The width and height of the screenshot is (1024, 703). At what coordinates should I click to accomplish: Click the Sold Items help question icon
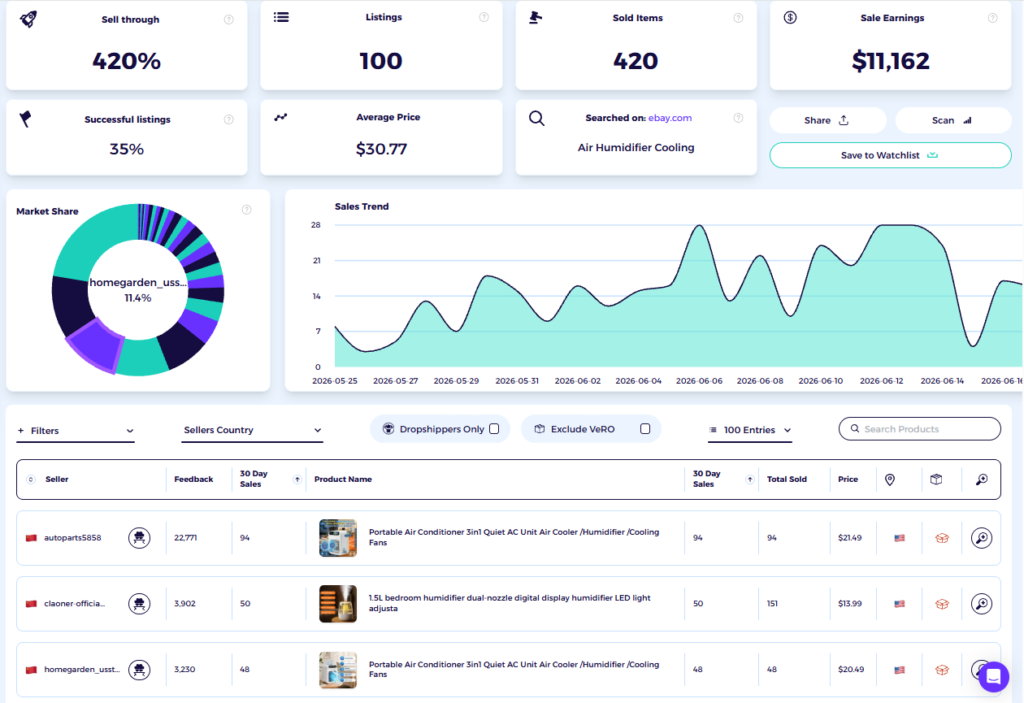tap(738, 18)
